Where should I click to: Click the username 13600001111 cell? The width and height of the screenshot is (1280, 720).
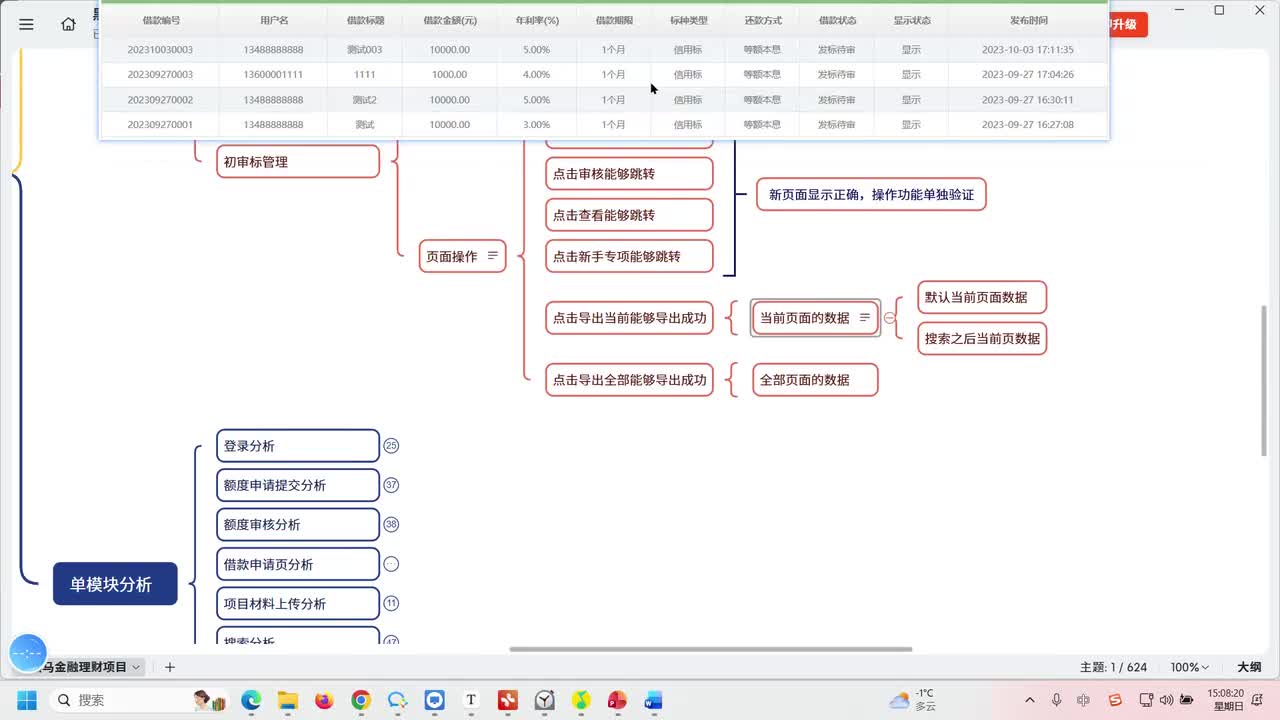[273, 74]
